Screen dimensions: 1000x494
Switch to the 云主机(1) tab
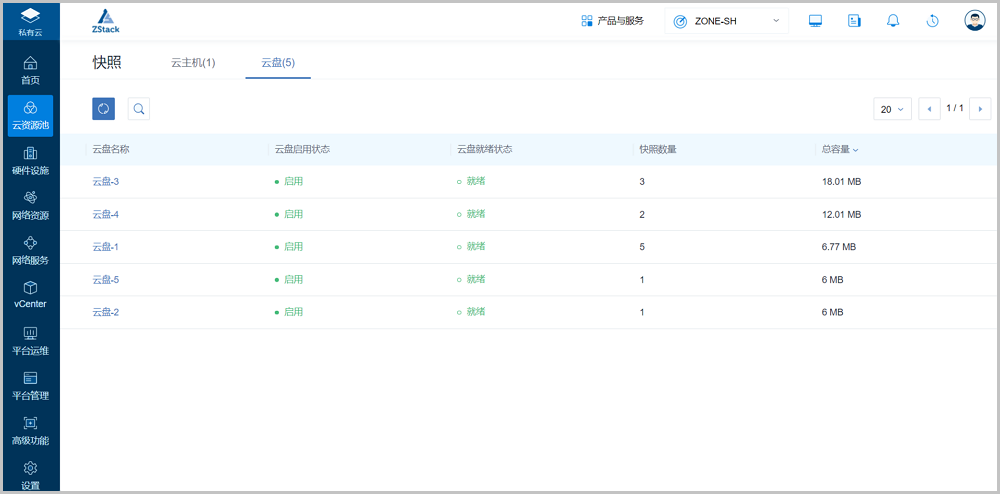(193, 62)
